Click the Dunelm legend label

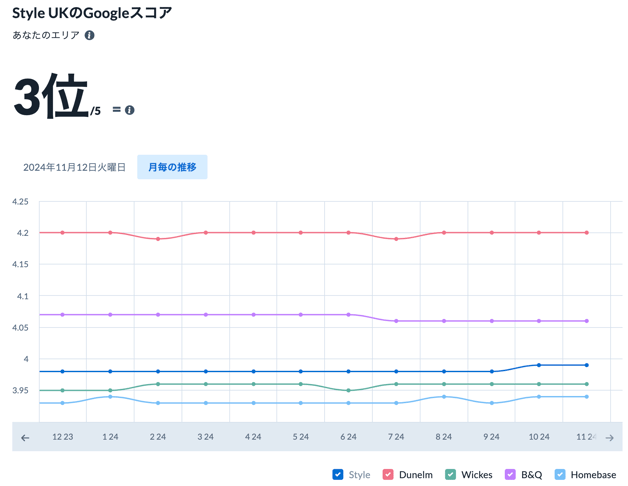[x=416, y=475]
